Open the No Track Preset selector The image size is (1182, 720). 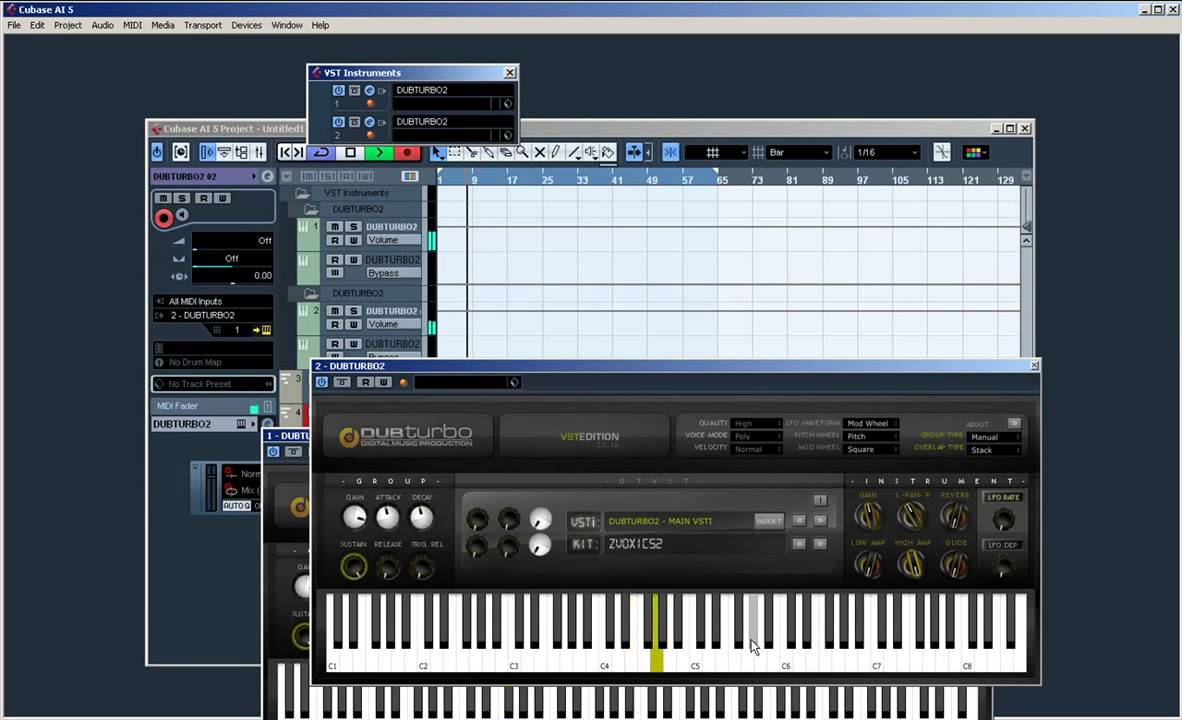pos(213,384)
